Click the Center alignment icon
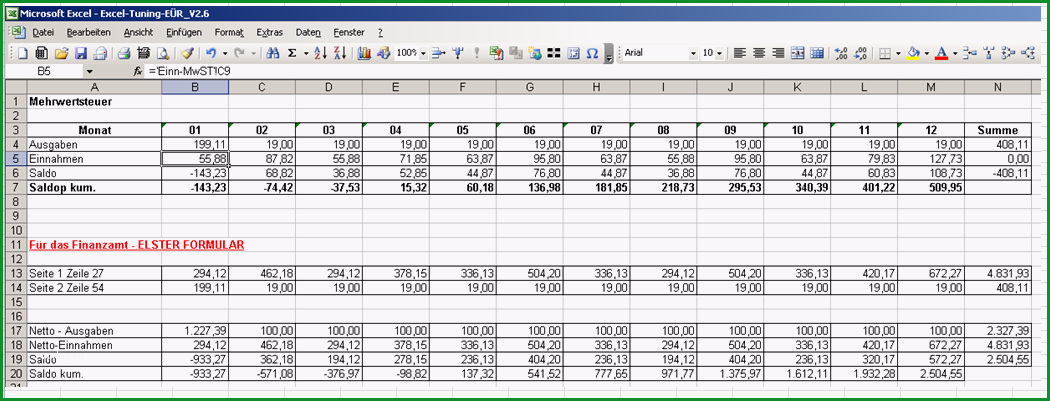This screenshot has width=1050, height=401. (x=759, y=53)
